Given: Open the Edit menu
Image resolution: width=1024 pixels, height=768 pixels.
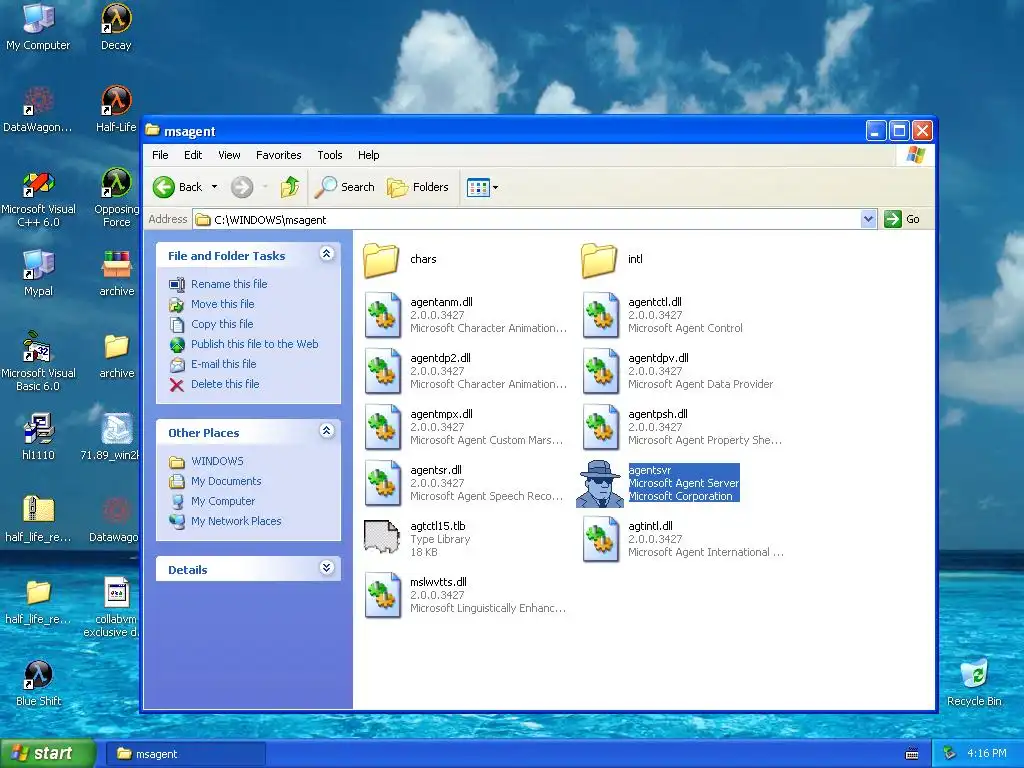Looking at the screenshot, I should coord(193,155).
